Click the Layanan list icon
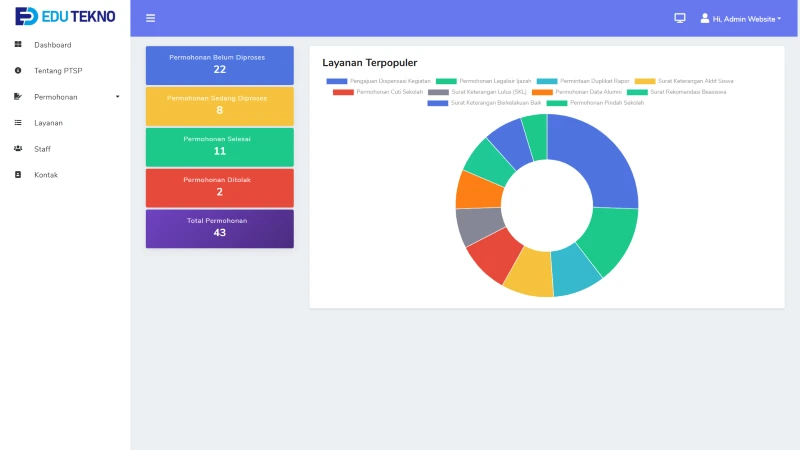800x450 pixels. [x=18, y=123]
